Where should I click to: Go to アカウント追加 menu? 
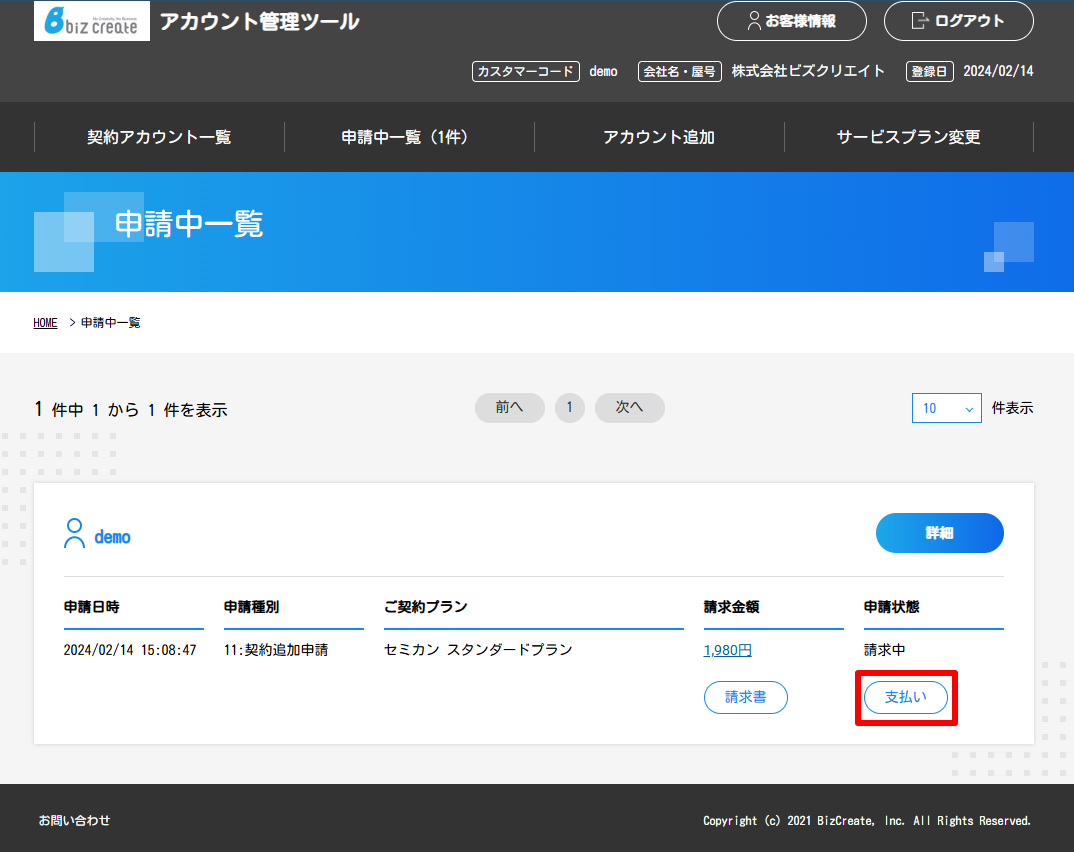(659, 137)
